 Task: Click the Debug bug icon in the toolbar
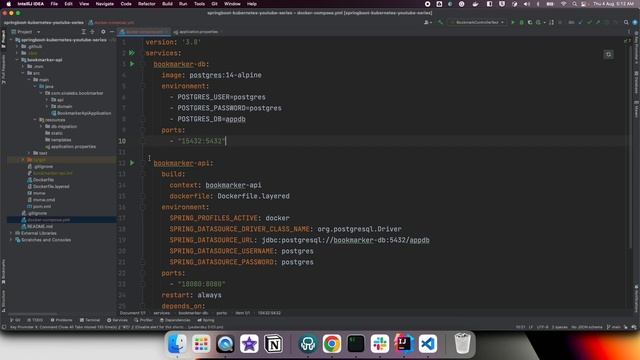[521, 22]
